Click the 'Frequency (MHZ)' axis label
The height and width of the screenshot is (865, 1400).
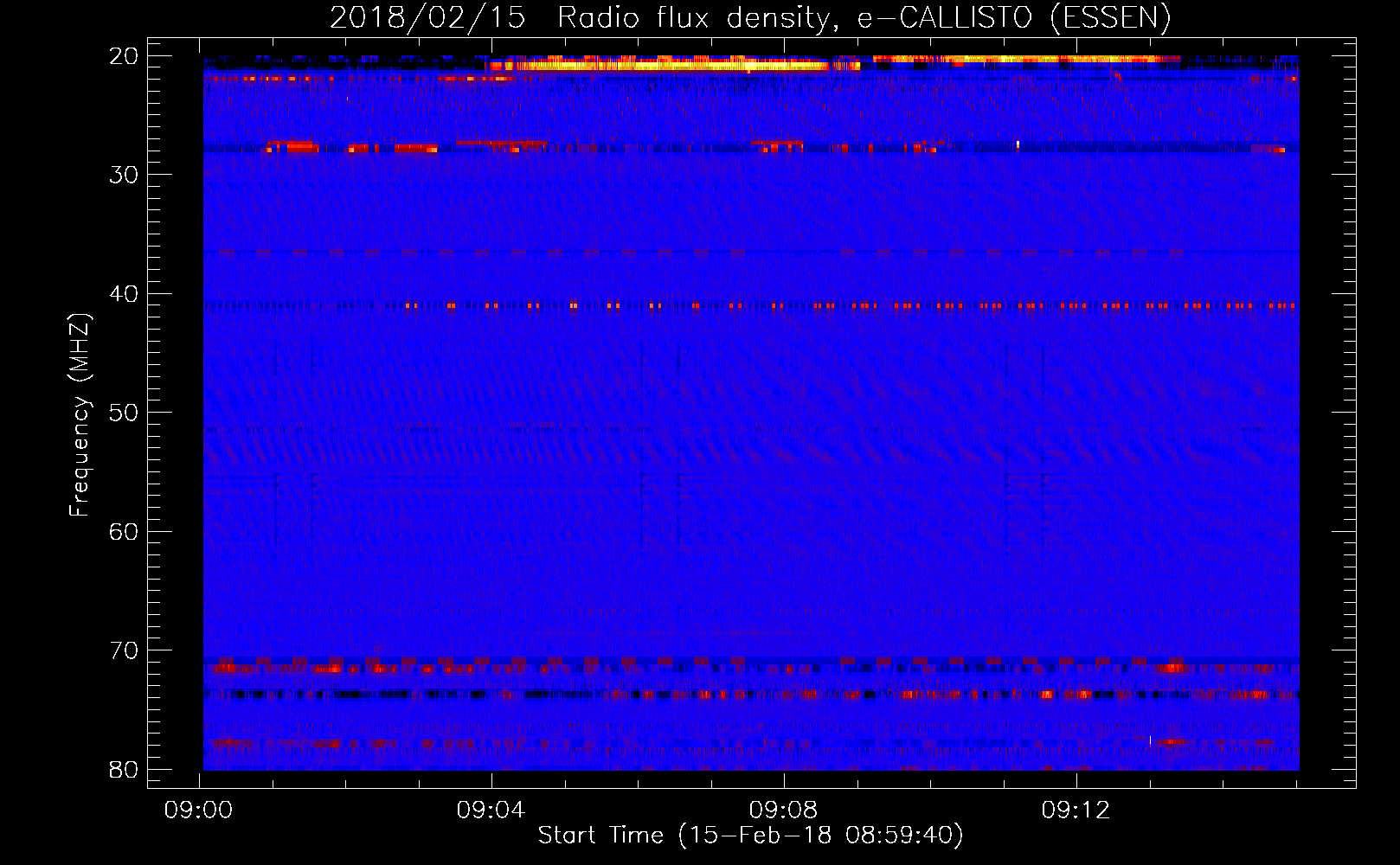click(x=80, y=415)
